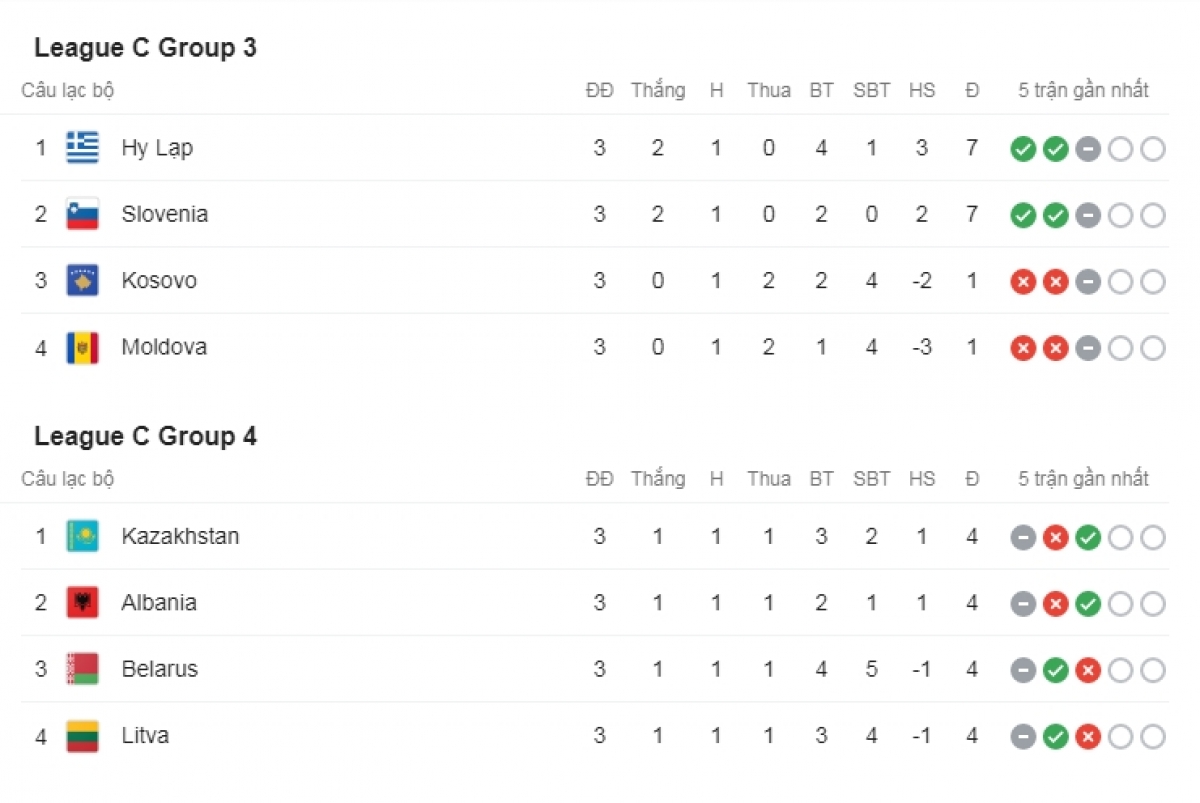1200x803 pixels.
Task: Open the Kazakhstan team link
Action: coord(180,536)
